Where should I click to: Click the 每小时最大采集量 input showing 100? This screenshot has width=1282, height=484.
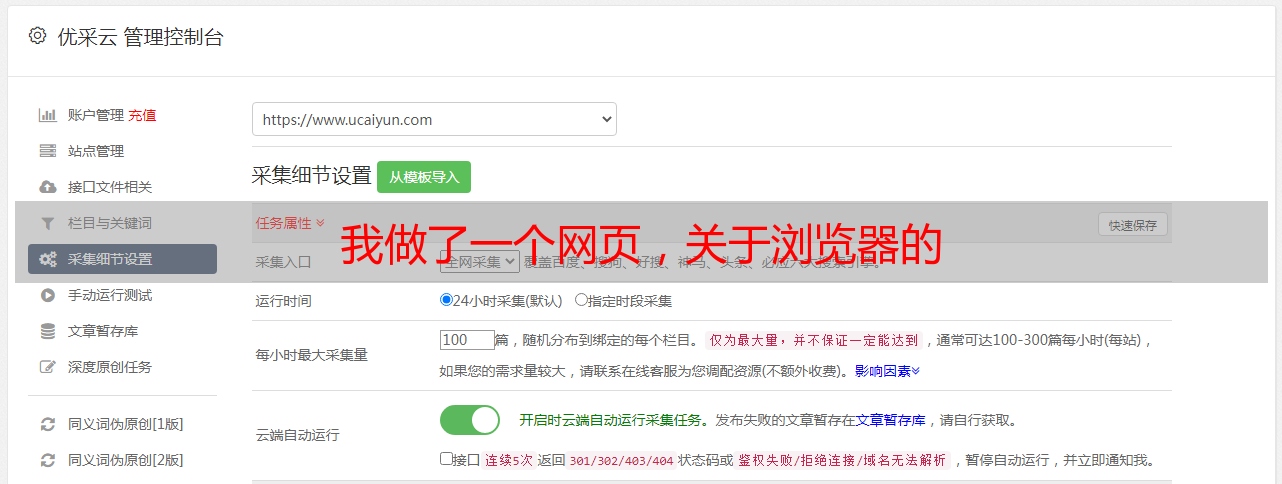pos(467,340)
